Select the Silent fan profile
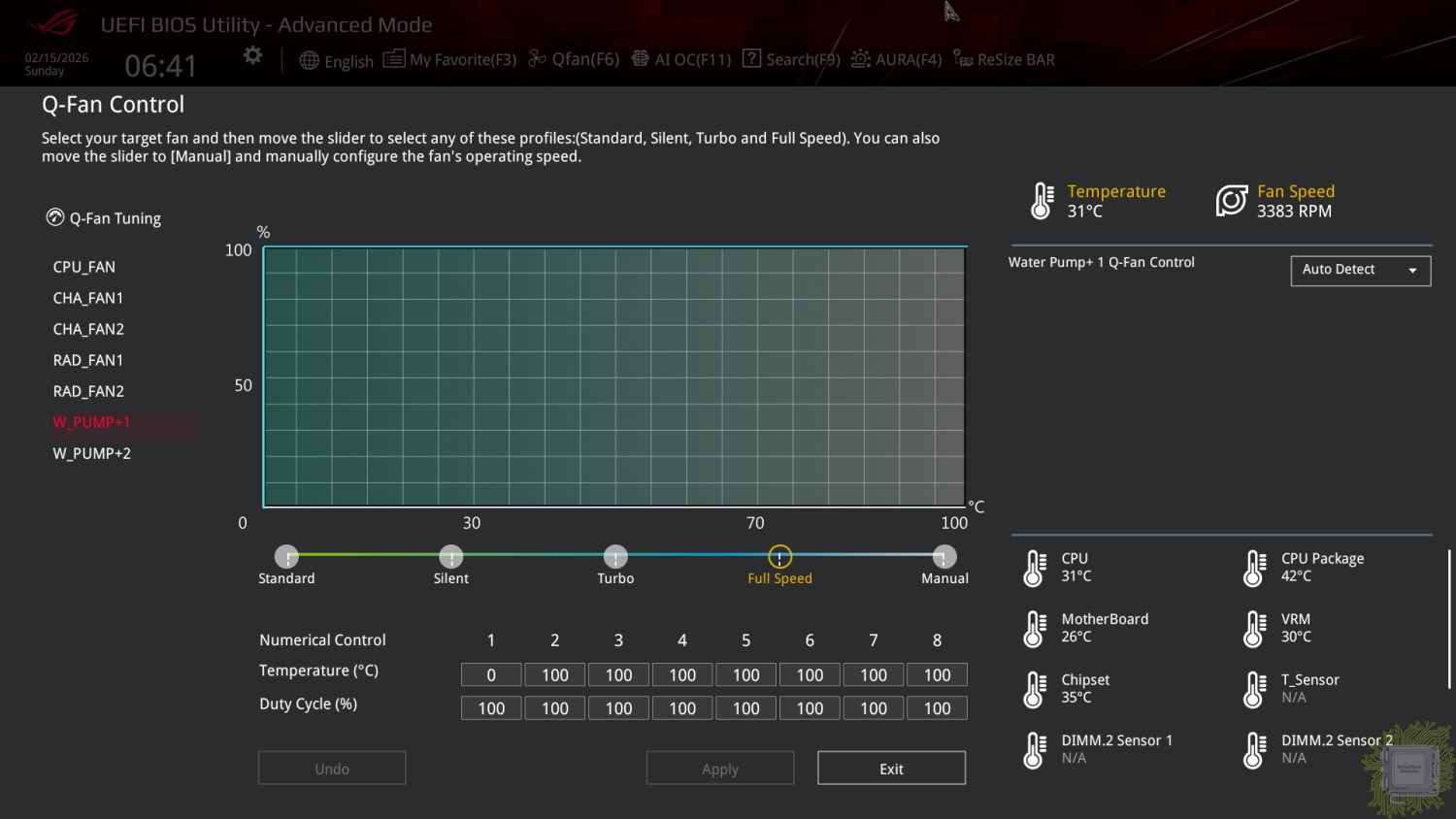Image resolution: width=1456 pixels, height=819 pixels. (450, 557)
